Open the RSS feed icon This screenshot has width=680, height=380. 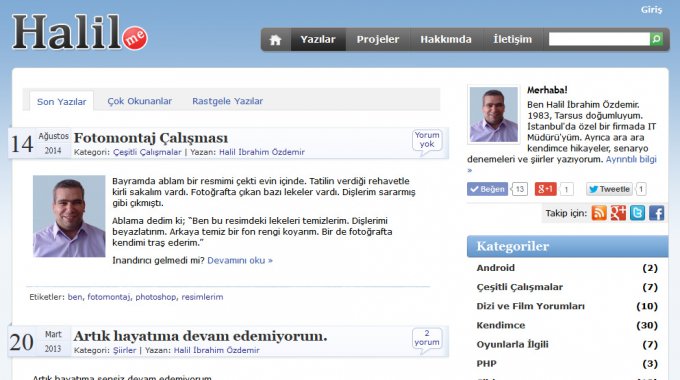pos(599,213)
